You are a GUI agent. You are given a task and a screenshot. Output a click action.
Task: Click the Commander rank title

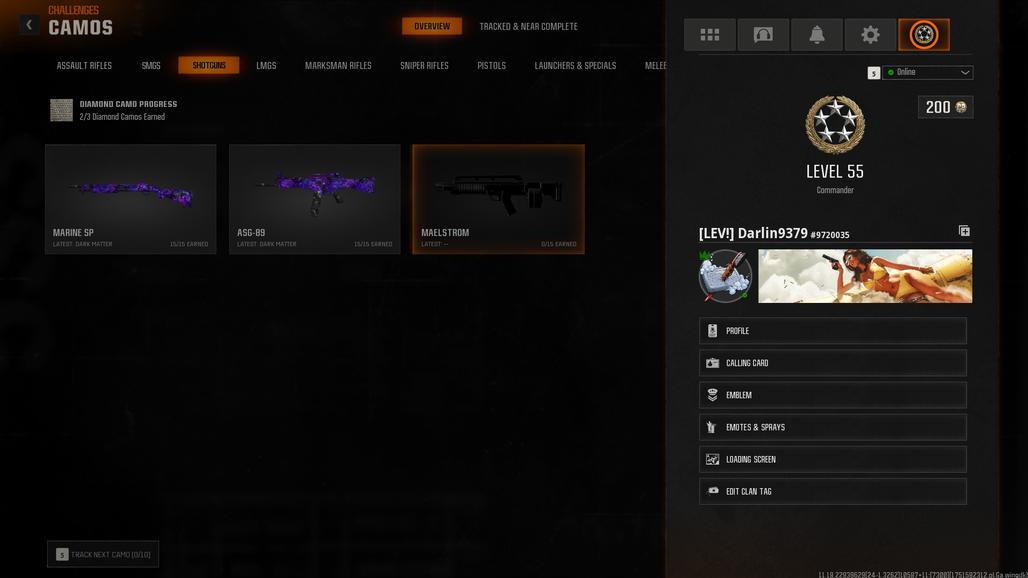835,190
